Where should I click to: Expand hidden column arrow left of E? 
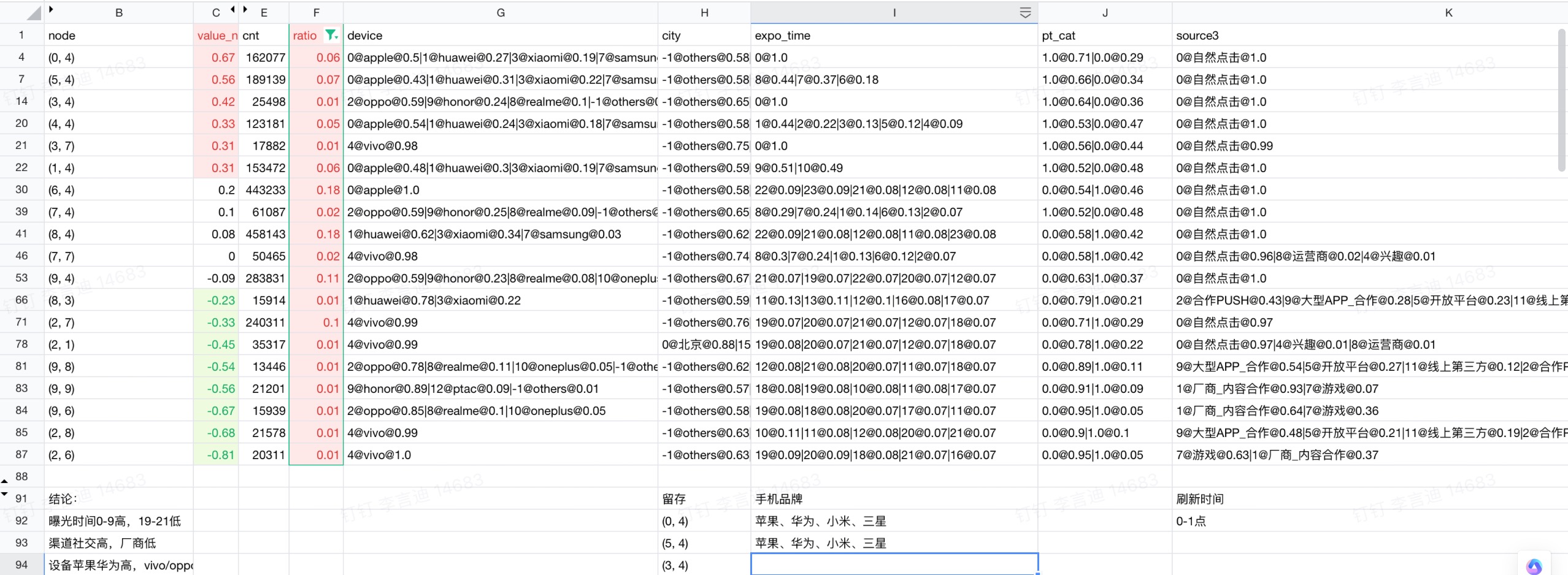pyautogui.click(x=245, y=9)
